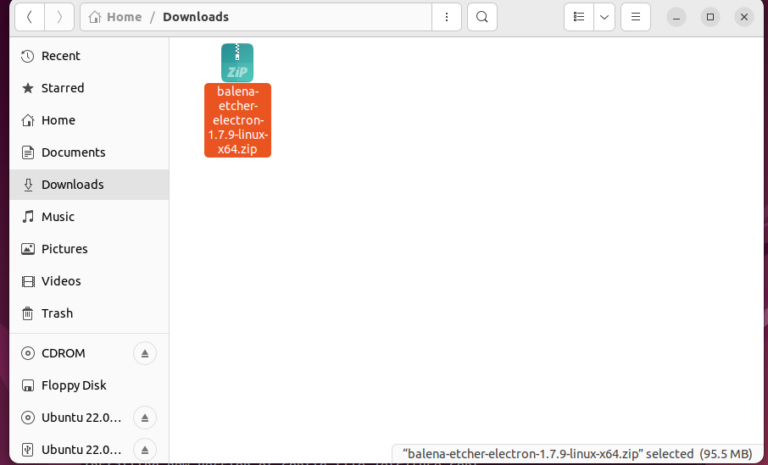Expand the view options dropdown arrow
The image size is (768, 465).
(x=604, y=17)
